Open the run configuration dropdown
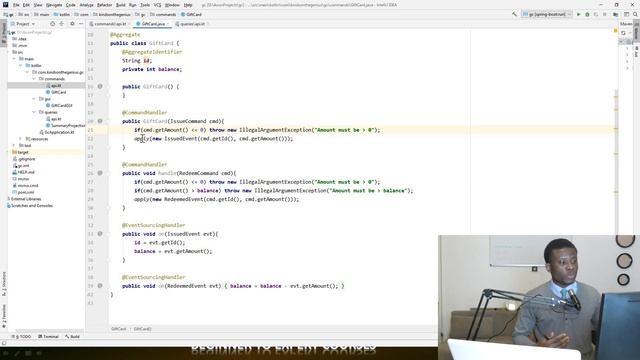 point(547,14)
